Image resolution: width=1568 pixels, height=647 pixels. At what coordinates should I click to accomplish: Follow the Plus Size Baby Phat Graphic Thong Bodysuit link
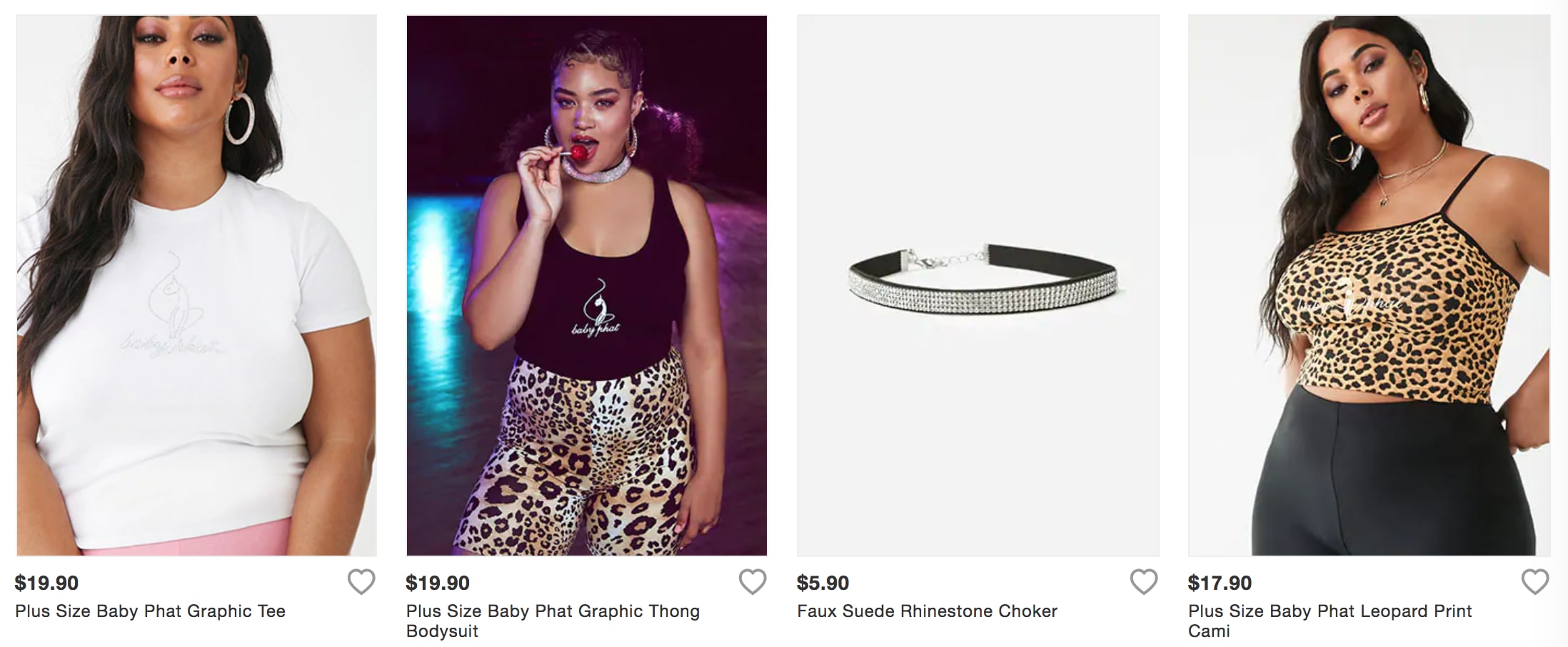(553, 621)
